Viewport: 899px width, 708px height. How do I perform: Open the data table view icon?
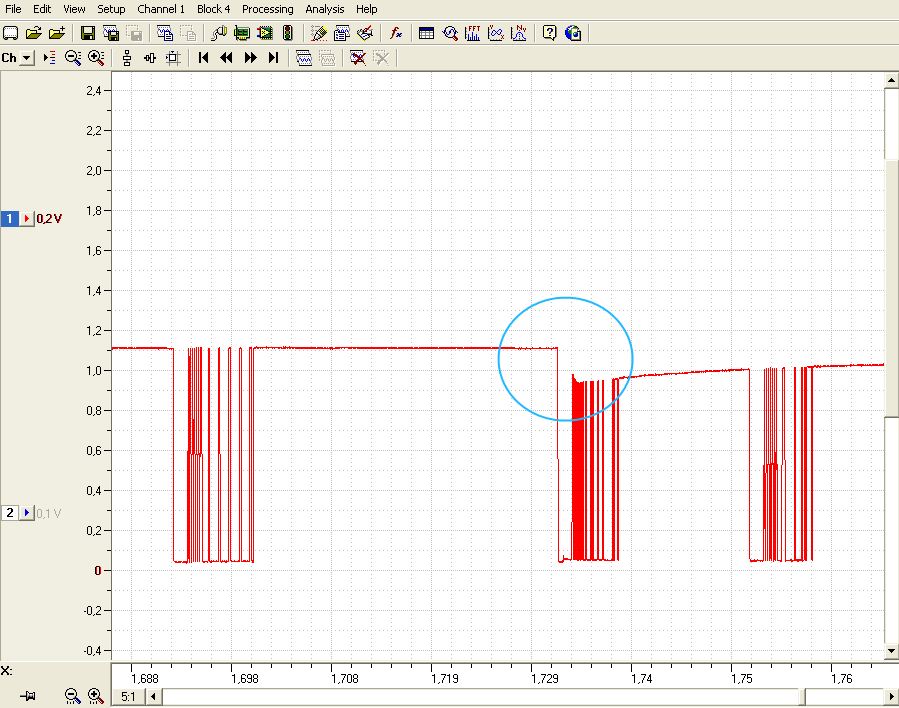(x=427, y=33)
